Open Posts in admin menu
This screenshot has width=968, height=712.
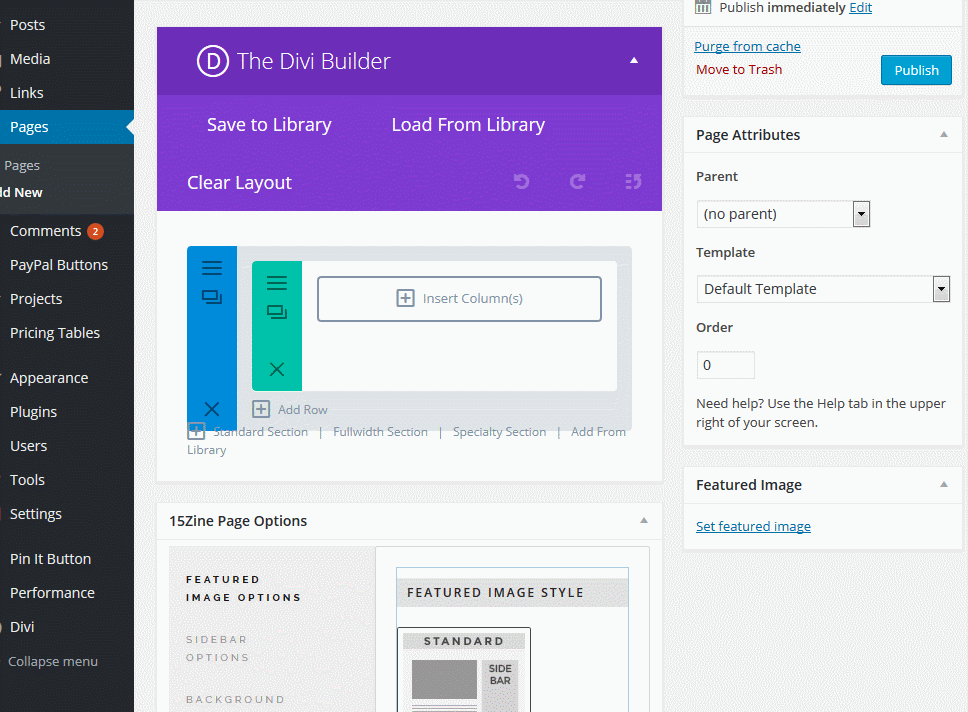28,25
